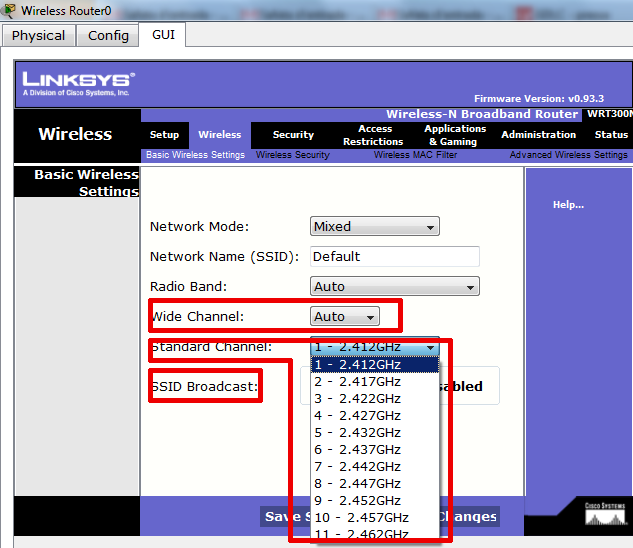Screen dimensions: 633x548
Task: Switch to the Config tab
Action: (108, 36)
